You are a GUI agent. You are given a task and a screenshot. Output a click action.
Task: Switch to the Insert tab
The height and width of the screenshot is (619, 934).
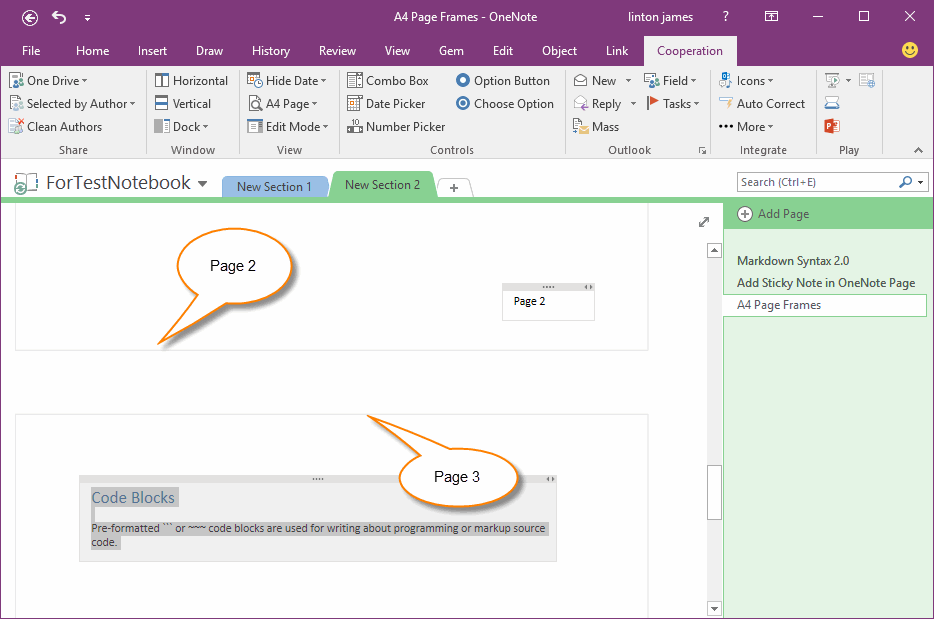coord(152,51)
